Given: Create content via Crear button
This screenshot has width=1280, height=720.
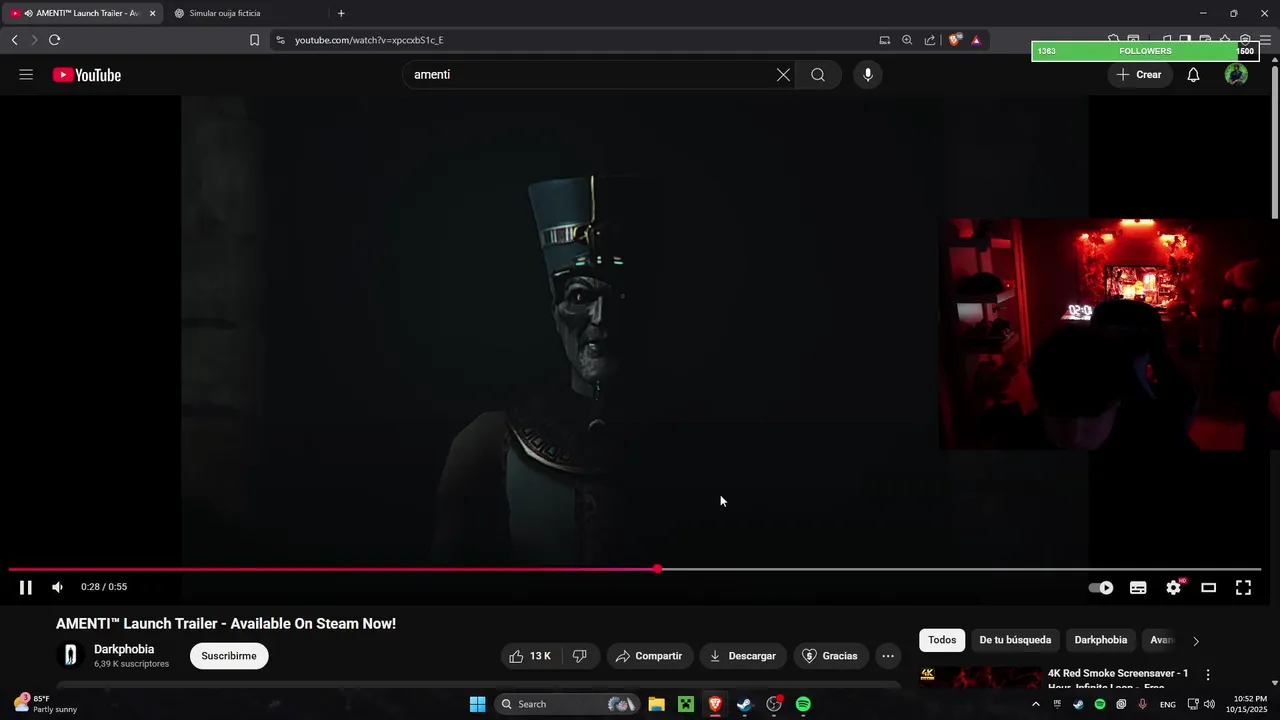Looking at the screenshot, I should tap(1140, 75).
